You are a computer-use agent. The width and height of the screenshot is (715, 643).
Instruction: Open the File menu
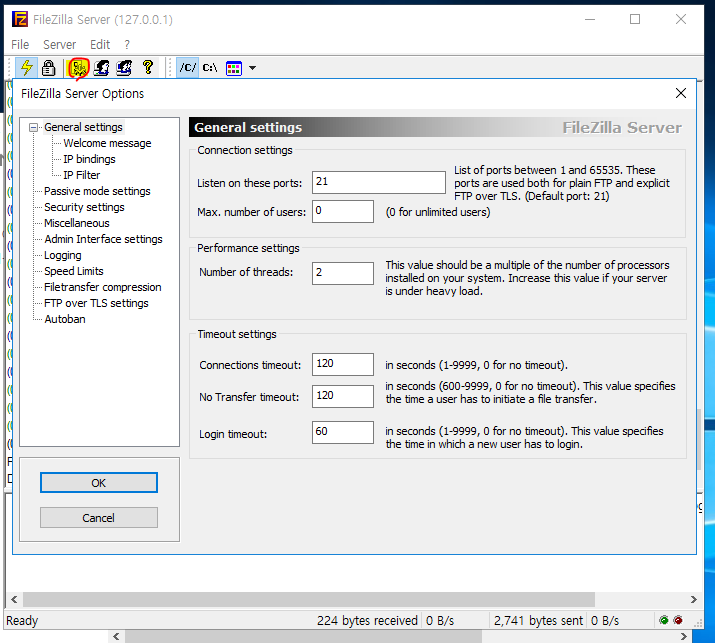[20, 45]
